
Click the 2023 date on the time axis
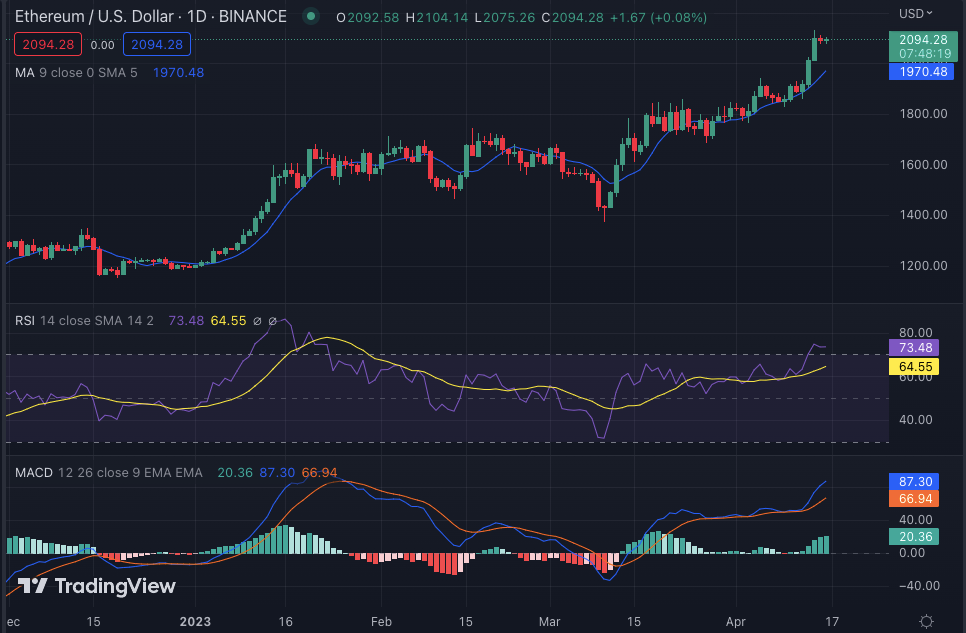click(195, 621)
